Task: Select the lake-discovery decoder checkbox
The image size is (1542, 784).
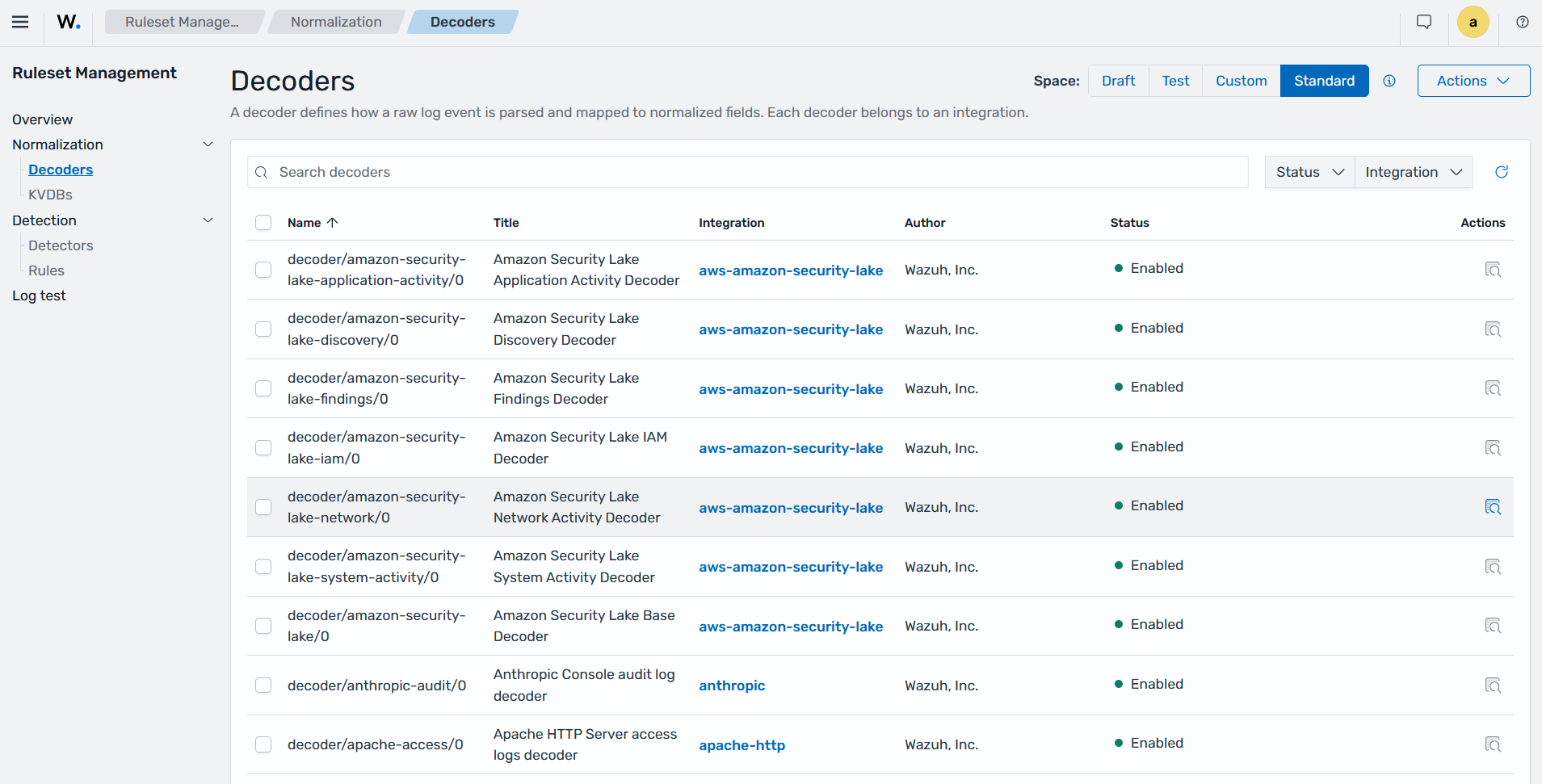Action: point(263,329)
